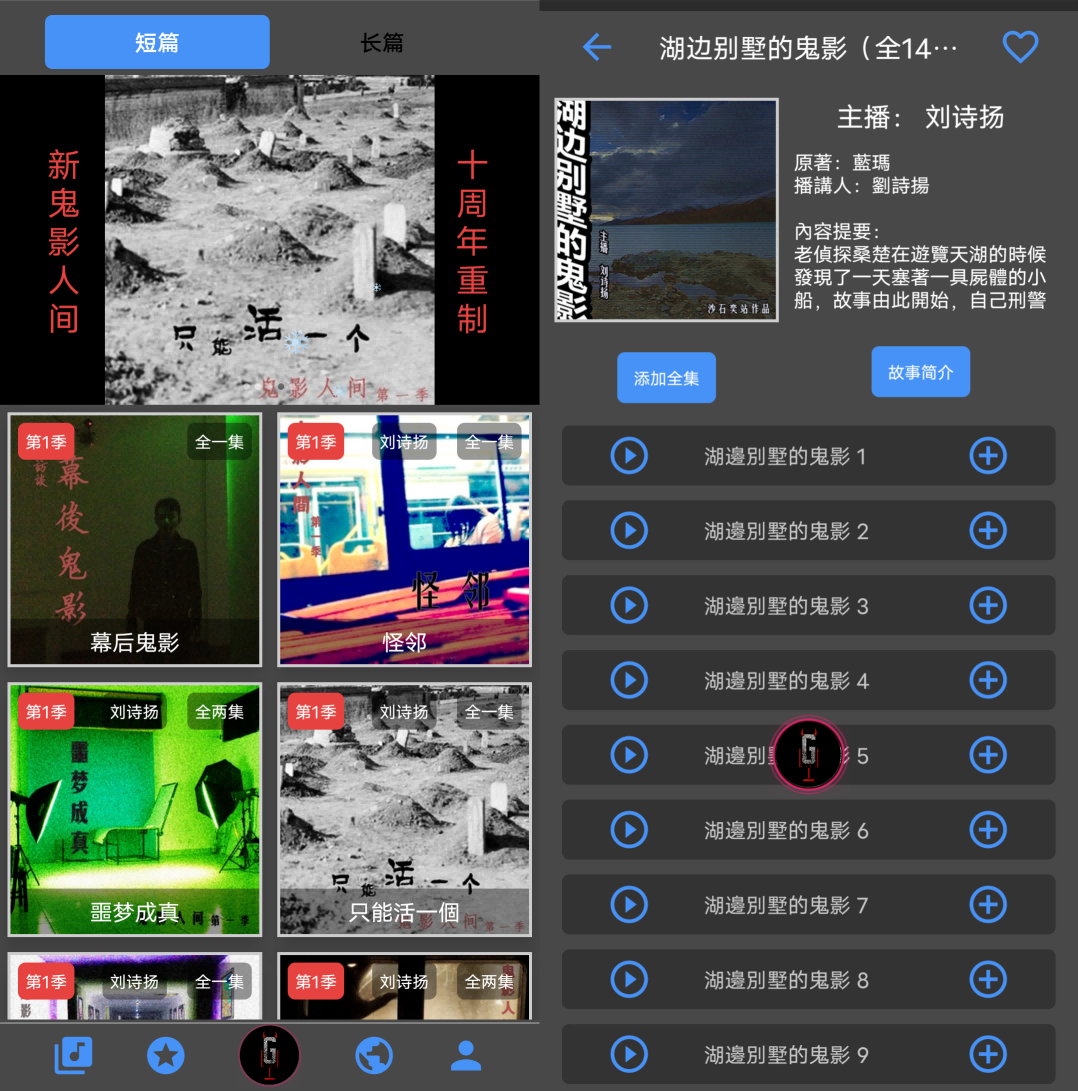Open the profile person icon

coord(466,1056)
